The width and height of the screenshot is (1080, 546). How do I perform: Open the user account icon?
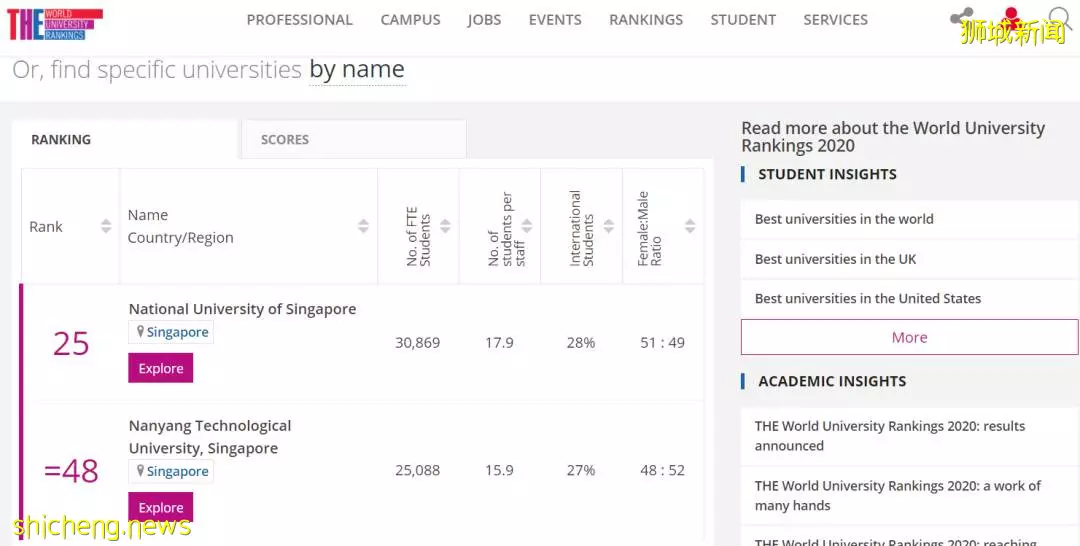[x=1010, y=17]
